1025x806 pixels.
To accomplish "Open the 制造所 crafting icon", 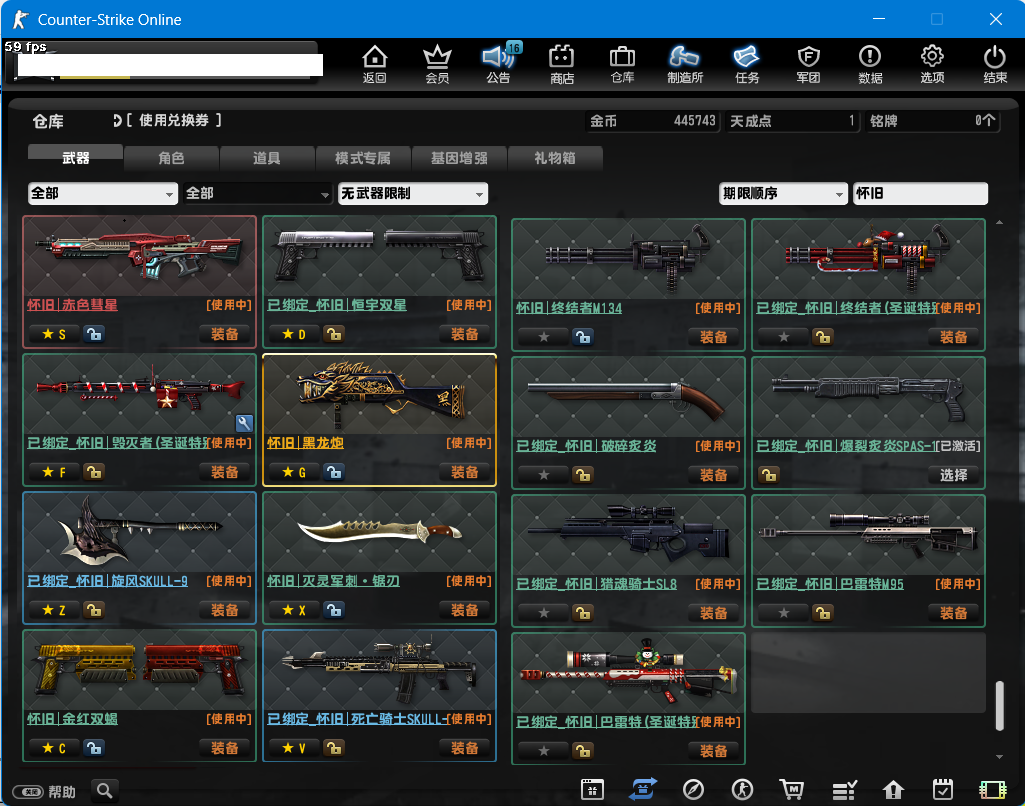I will pos(684,64).
